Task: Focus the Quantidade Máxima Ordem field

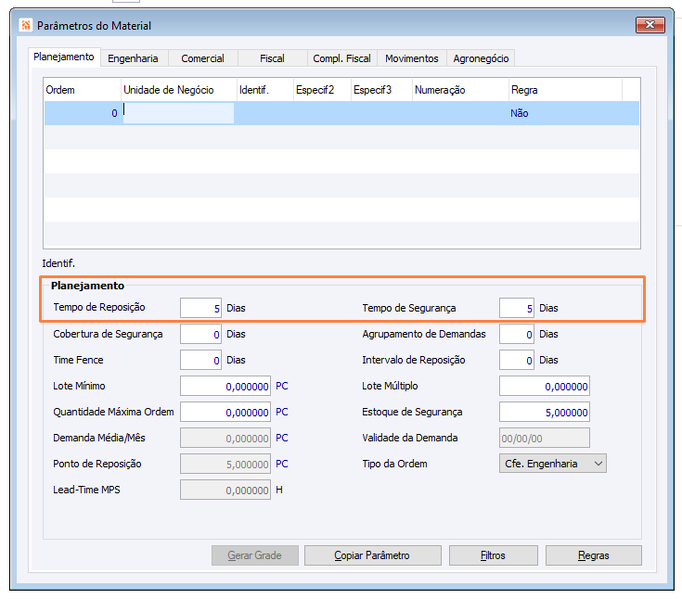Action: pos(225,412)
